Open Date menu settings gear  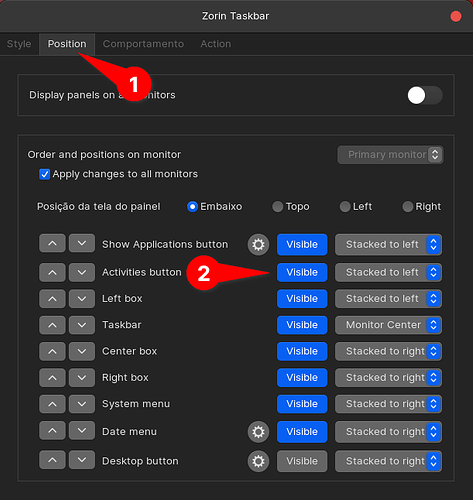pos(258,432)
